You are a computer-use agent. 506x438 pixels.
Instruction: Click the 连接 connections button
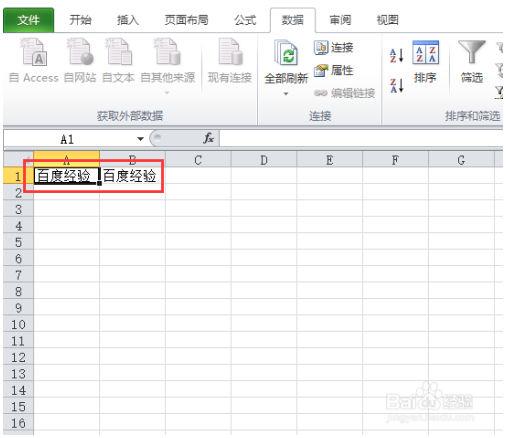pos(334,47)
